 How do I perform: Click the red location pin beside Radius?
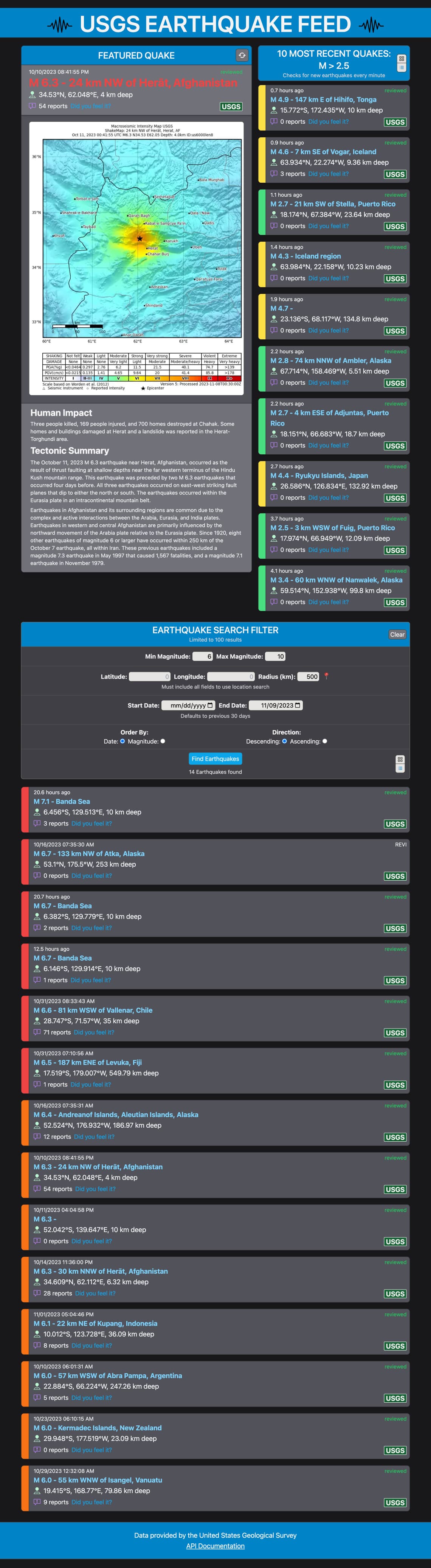pos(326,676)
